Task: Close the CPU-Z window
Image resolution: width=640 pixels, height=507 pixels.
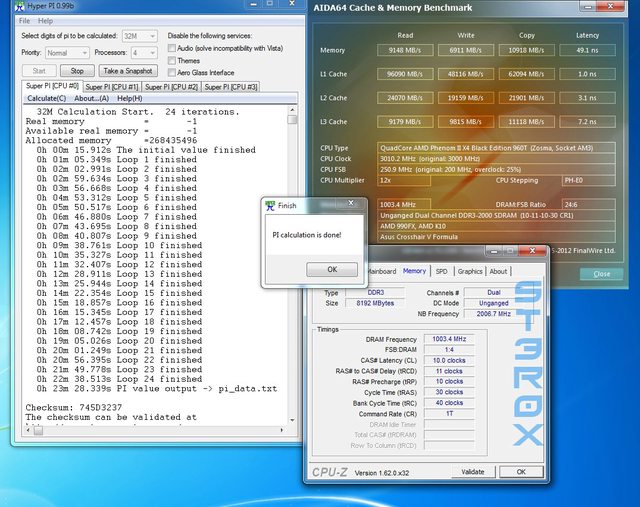Action: coord(532,251)
